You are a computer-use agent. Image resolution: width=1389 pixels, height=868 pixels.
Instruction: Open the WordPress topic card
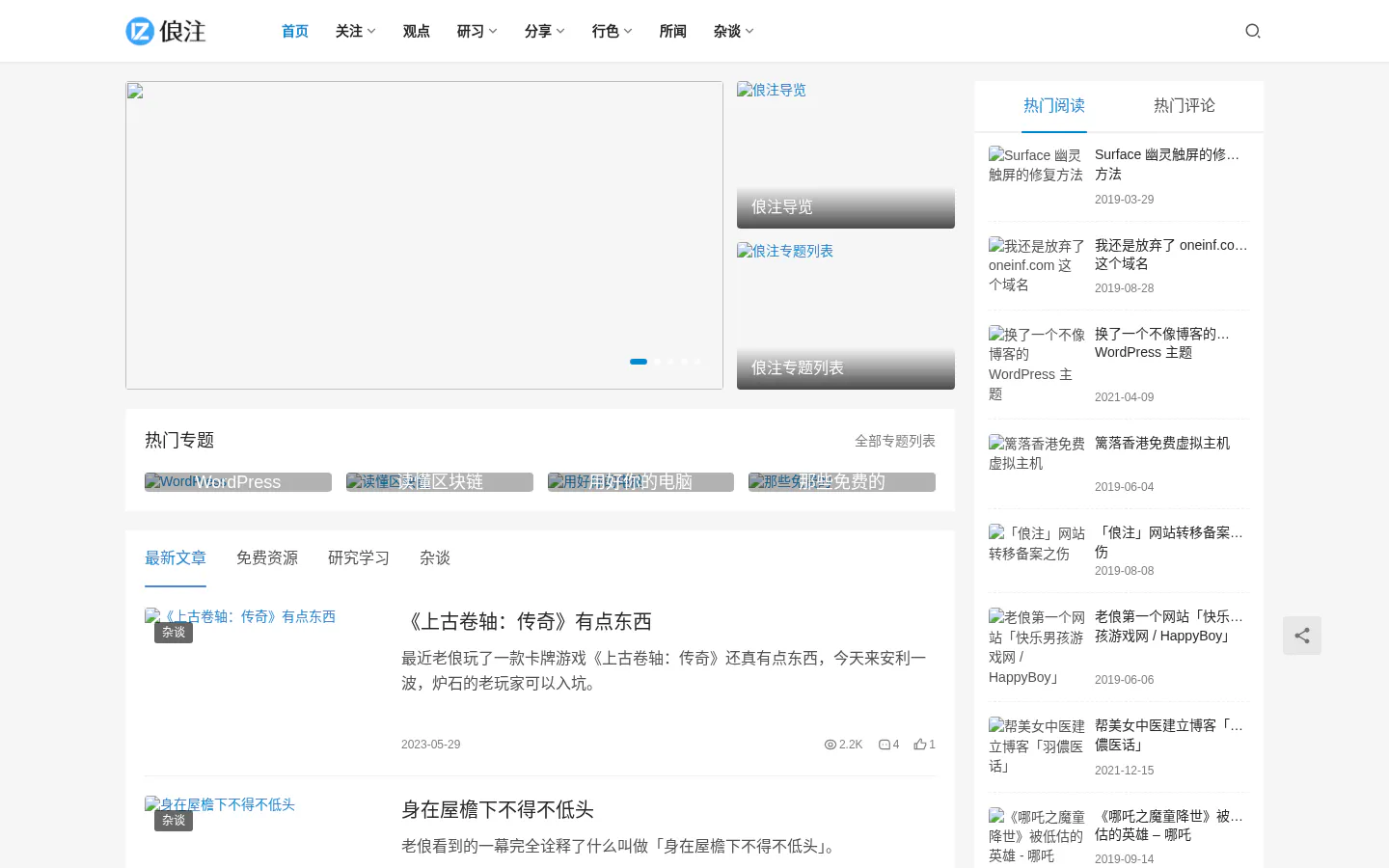(238, 482)
